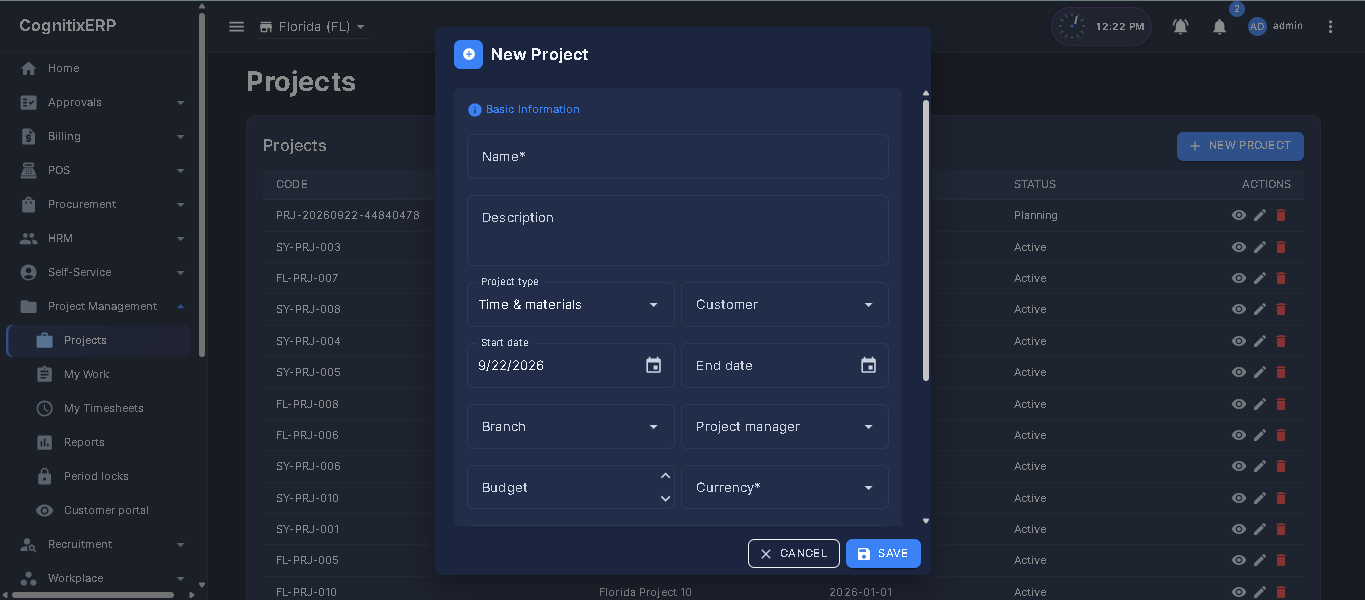Viewport: 1365px width, 600px height.
Task: Open My Work in the sidebar
Action: coord(100,374)
